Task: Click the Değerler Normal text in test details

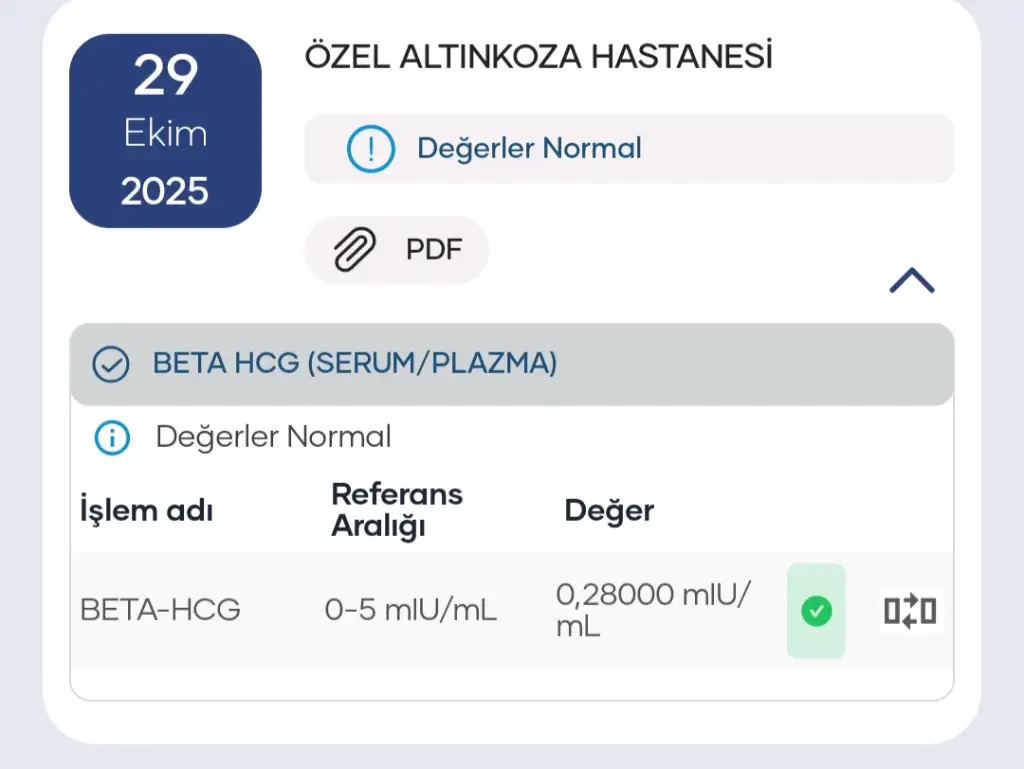Action: 273,437
